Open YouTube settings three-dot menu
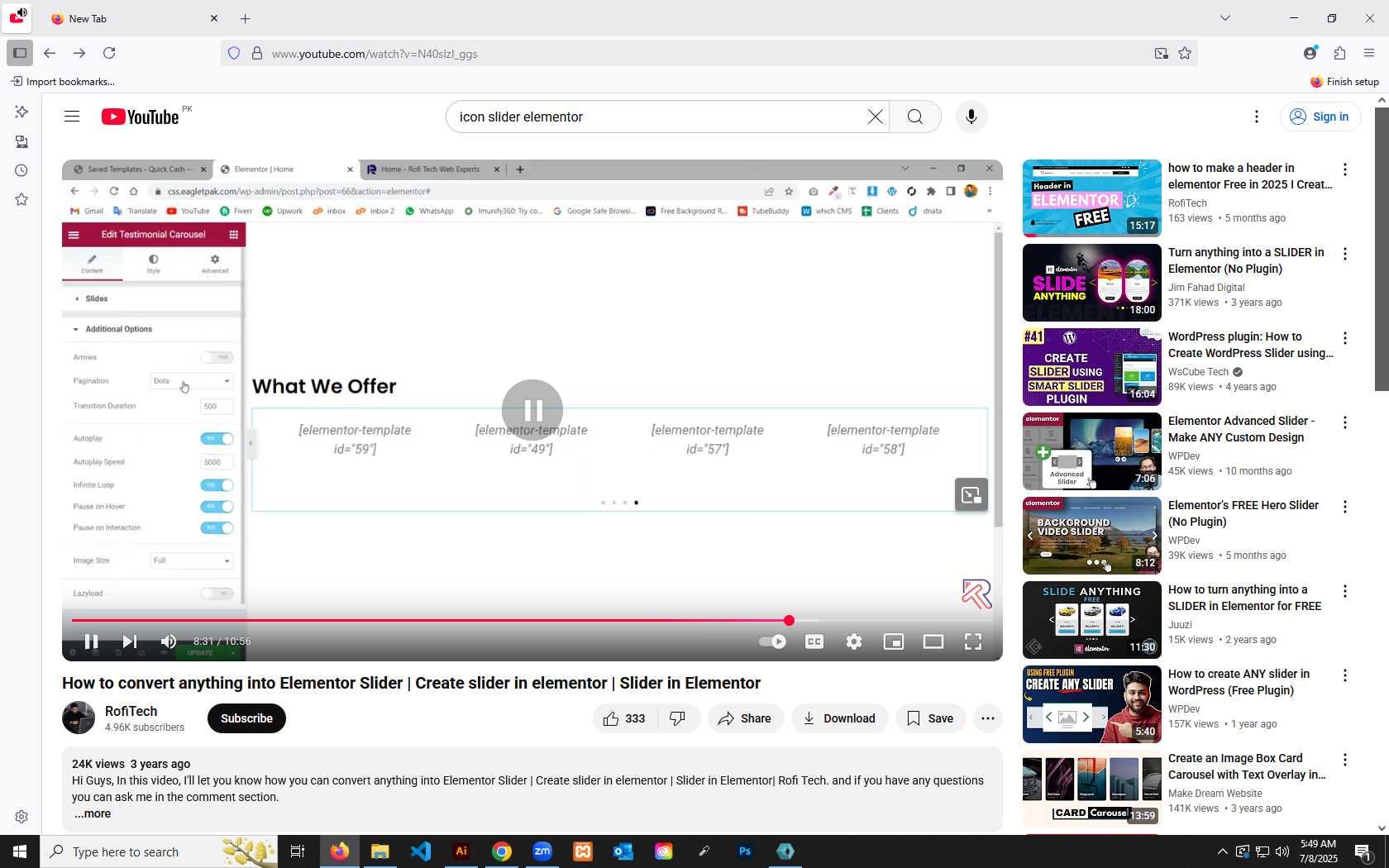This screenshot has height=868, width=1389. (x=1257, y=117)
